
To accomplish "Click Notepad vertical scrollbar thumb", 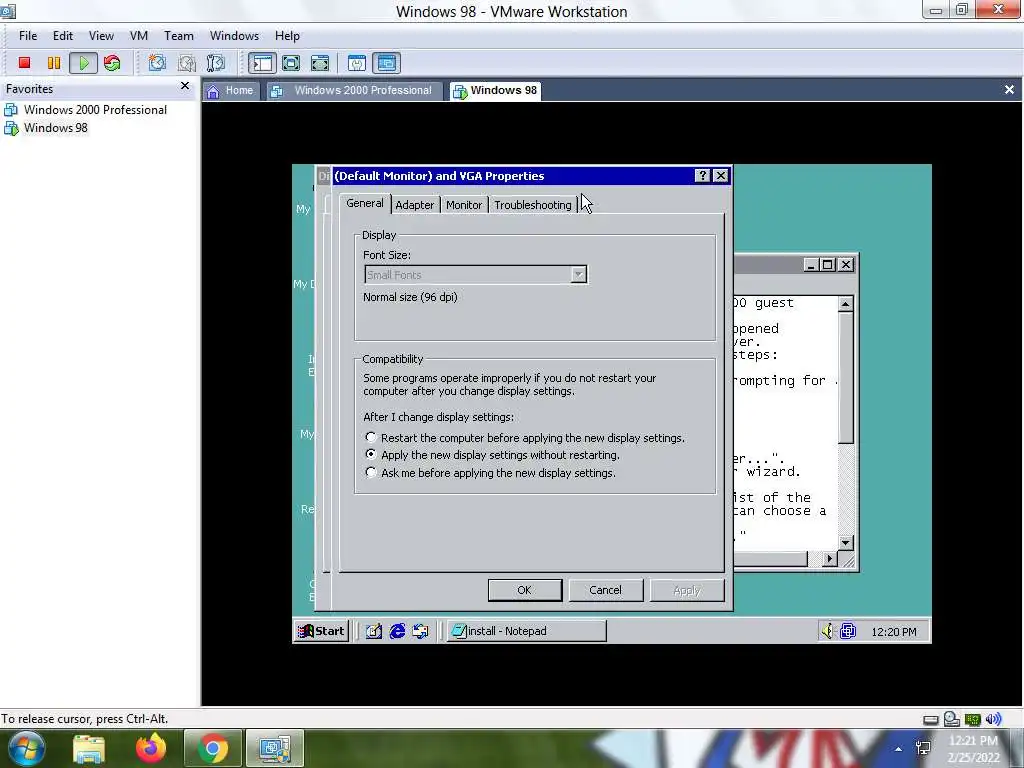I will (845, 378).
